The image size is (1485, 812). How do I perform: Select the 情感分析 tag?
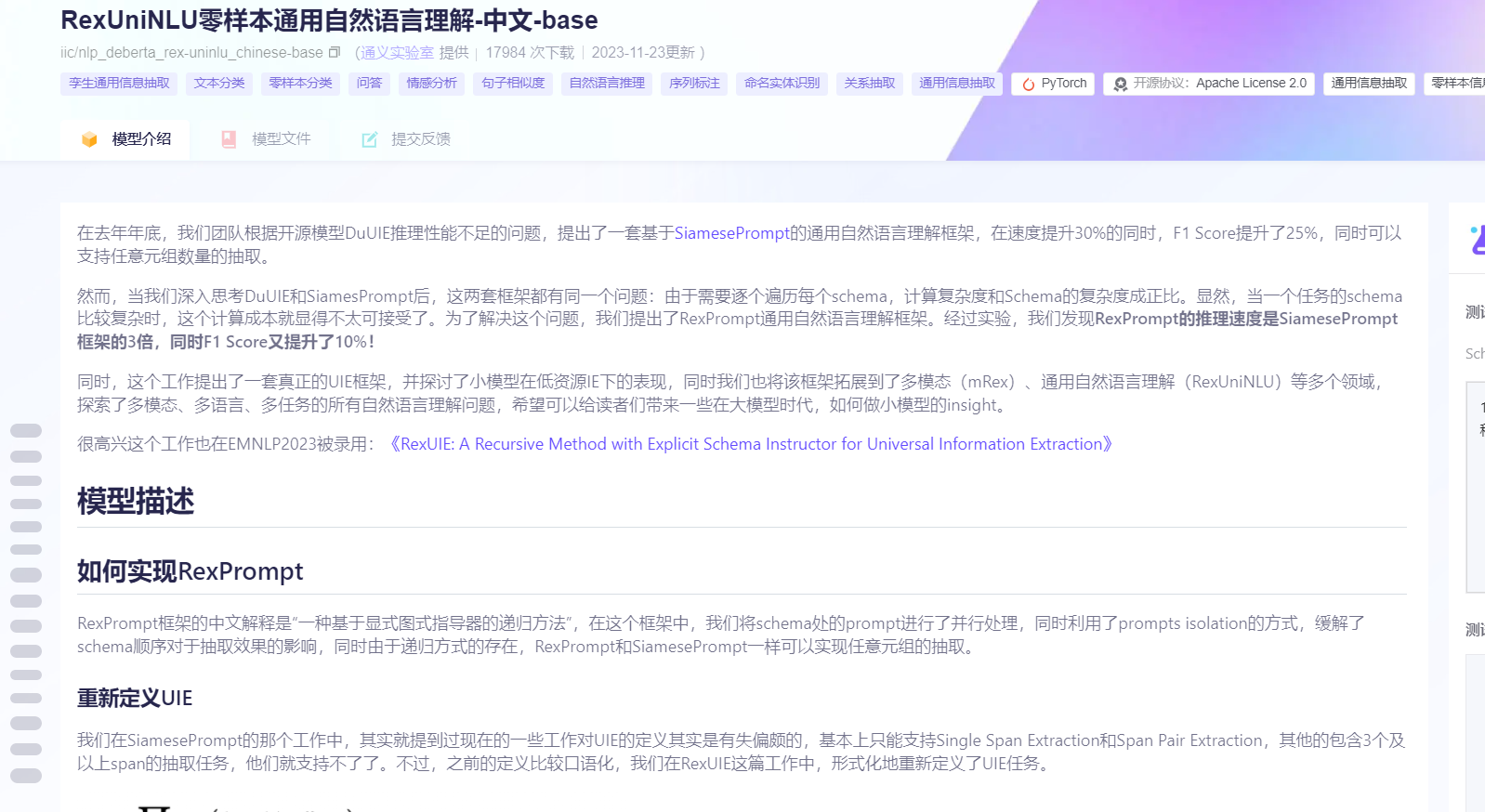click(432, 84)
